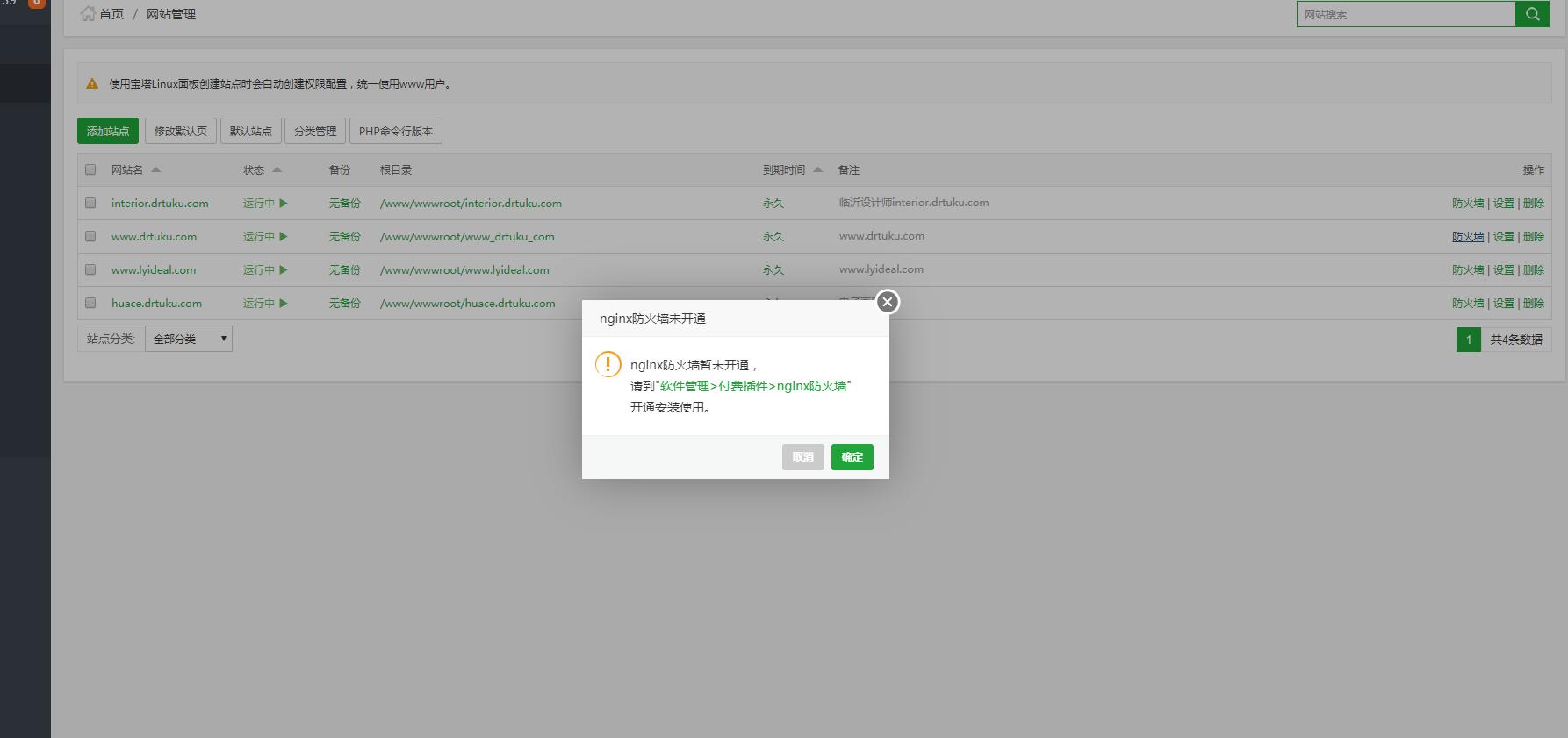Screen dimensions: 1568x738
Task: Sort by 网站名 column arrow
Action: [x=155, y=169]
